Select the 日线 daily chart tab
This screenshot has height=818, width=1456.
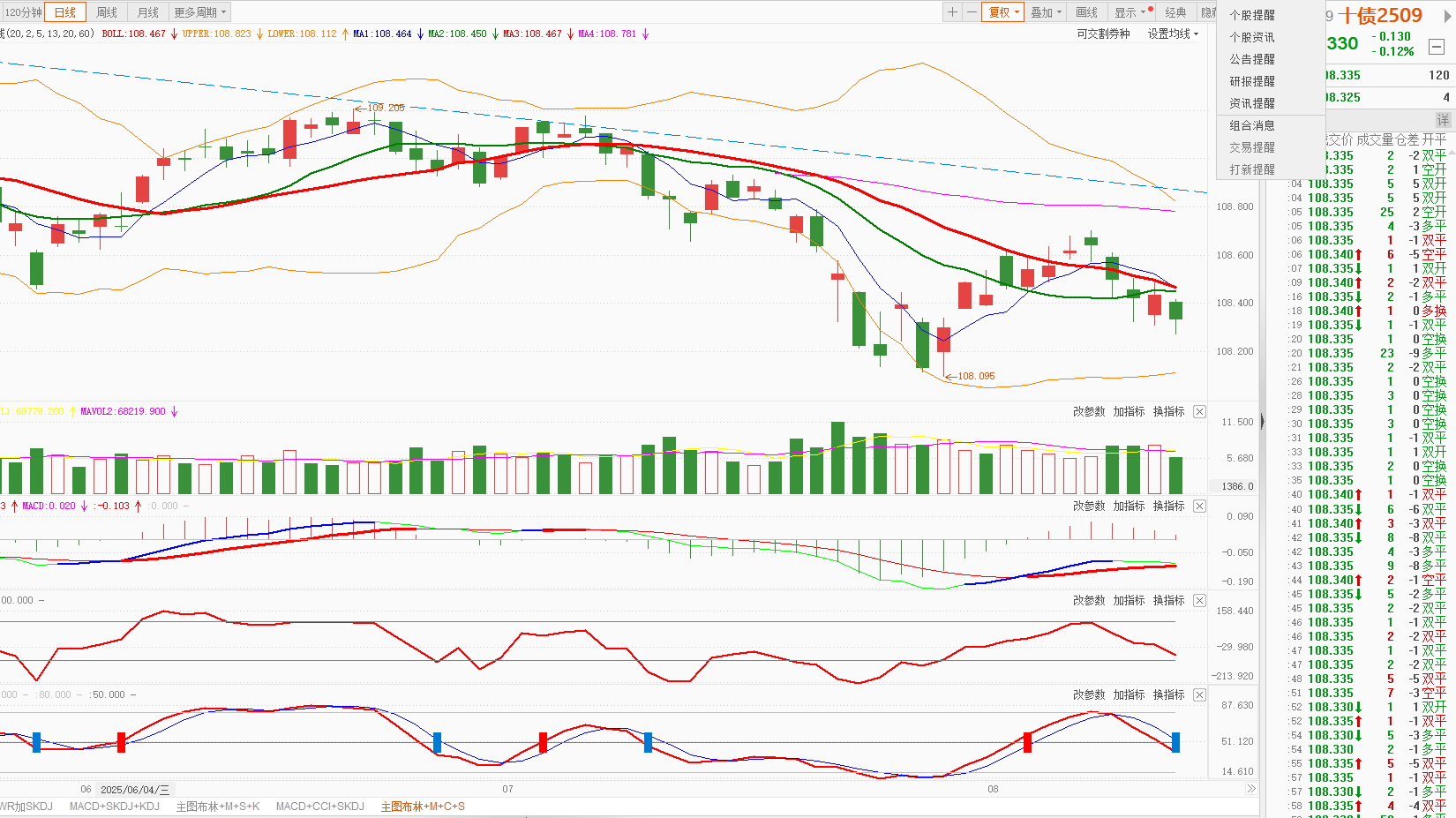[65, 12]
